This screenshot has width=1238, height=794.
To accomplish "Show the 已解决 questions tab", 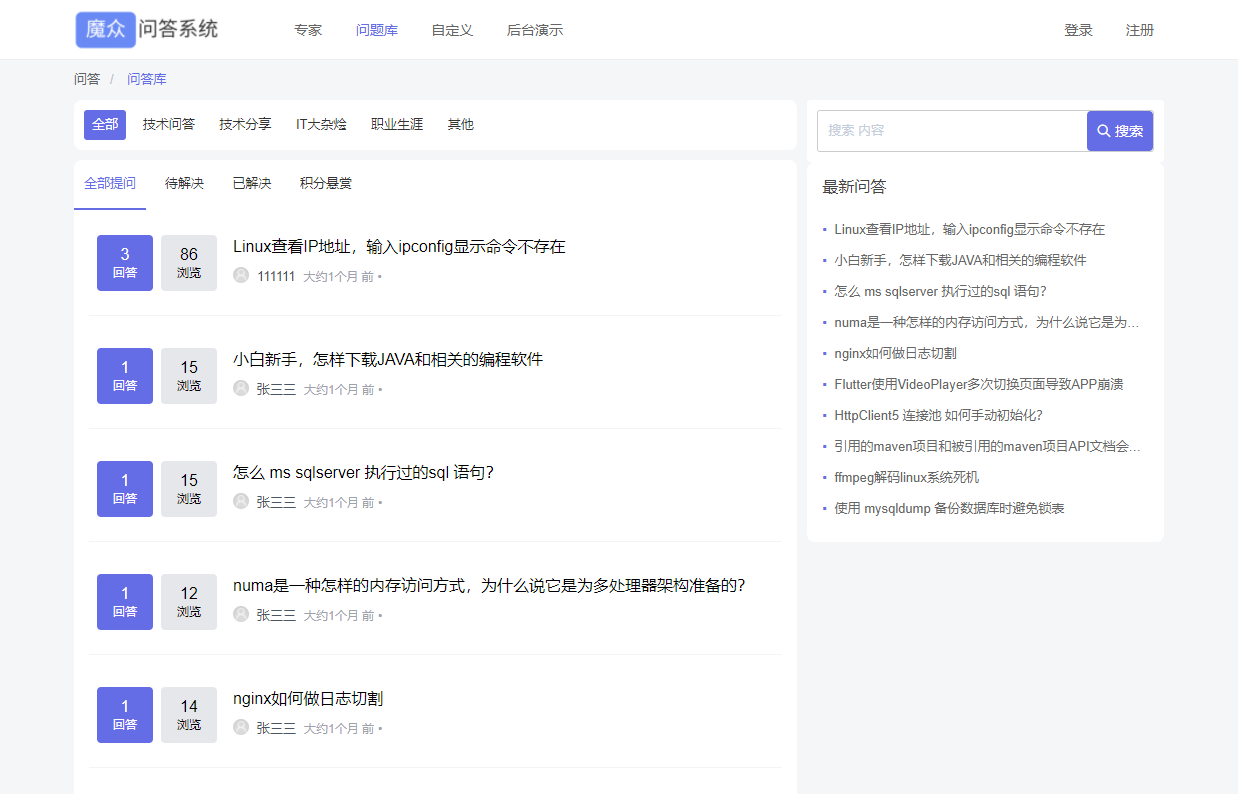I will point(252,184).
